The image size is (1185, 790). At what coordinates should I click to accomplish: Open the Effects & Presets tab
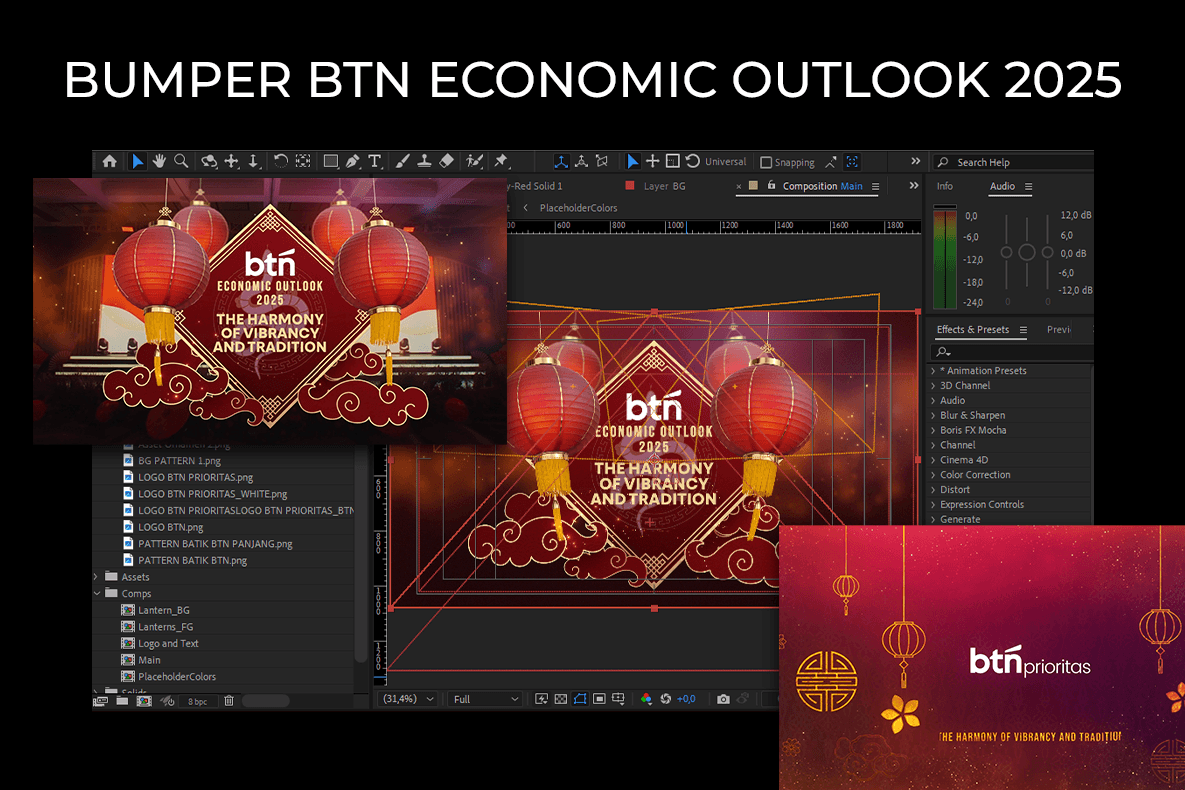(x=973, y=330)
